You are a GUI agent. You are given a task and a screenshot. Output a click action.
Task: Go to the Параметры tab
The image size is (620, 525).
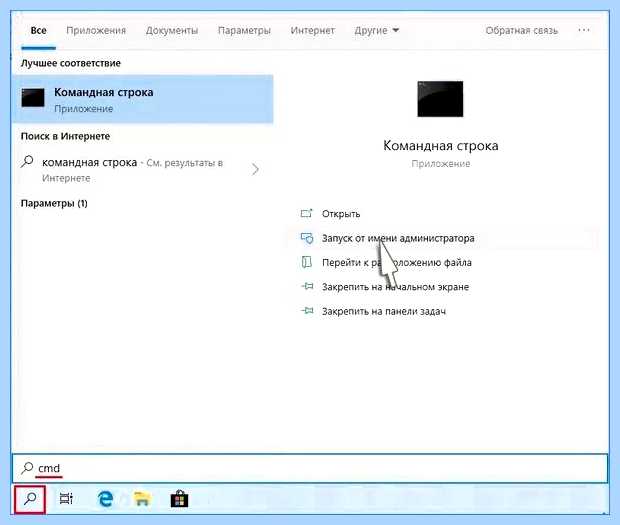[244, 30]
